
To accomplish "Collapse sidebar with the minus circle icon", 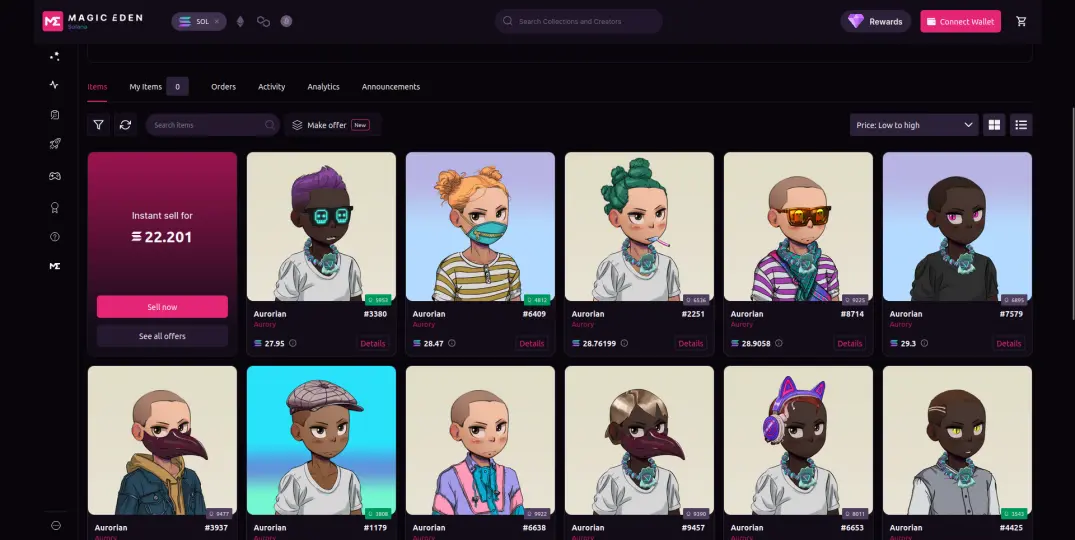I will point(56,525).
